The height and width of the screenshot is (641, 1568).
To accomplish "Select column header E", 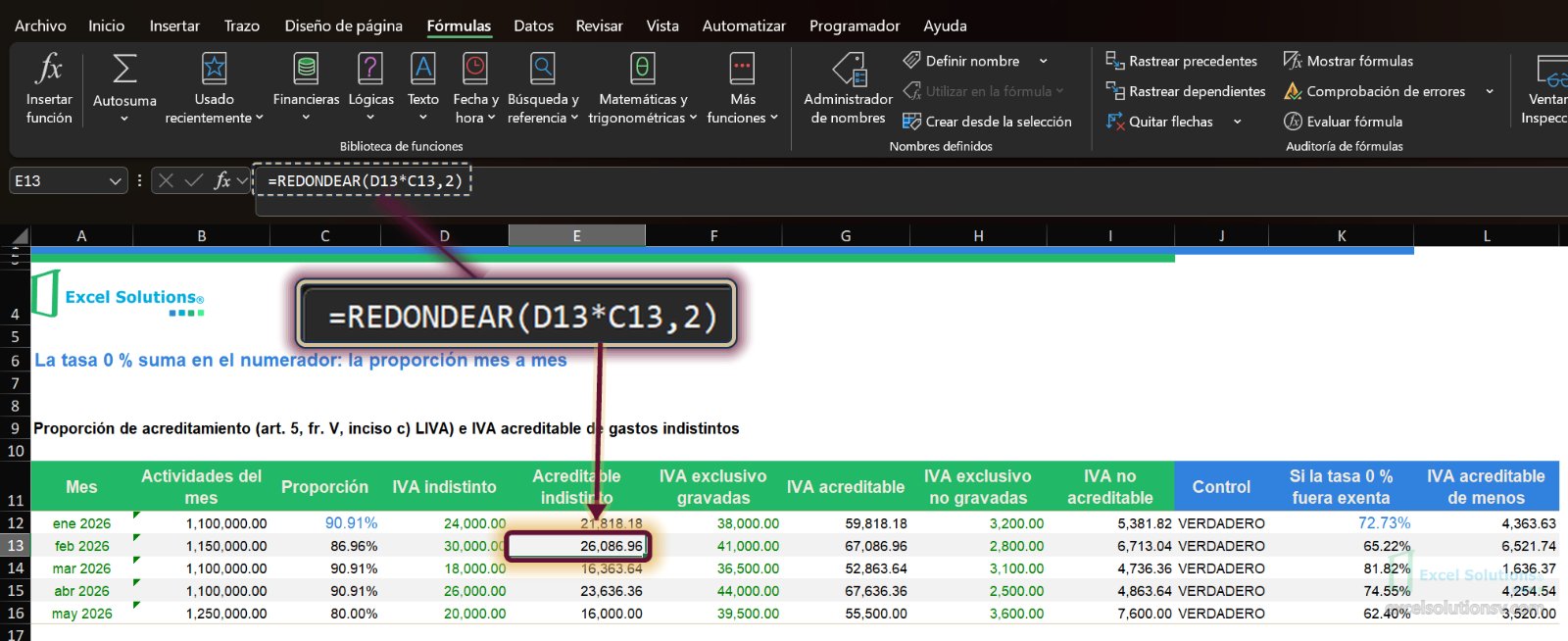I will pos(576,235).
